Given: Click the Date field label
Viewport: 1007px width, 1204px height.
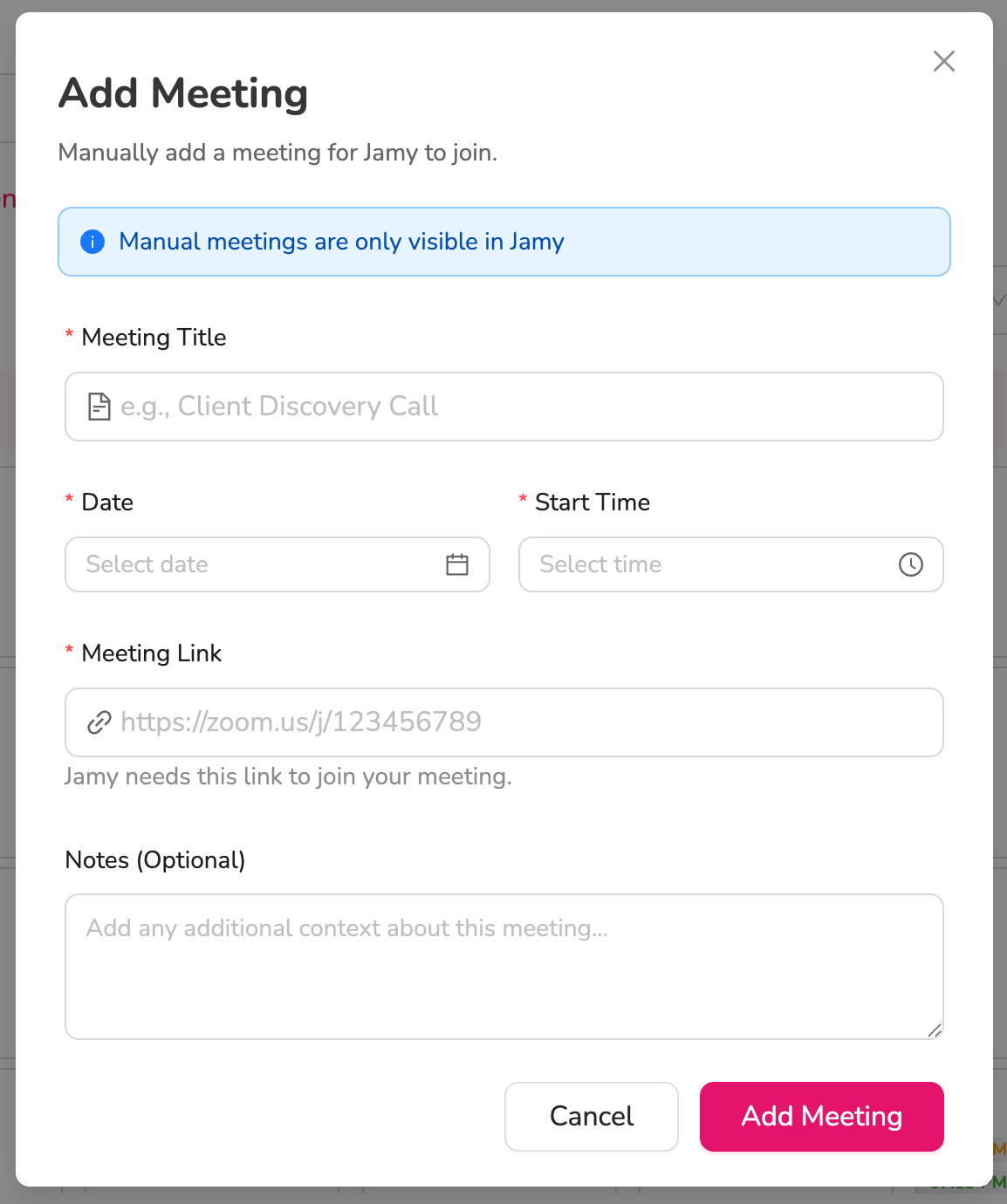Looking at the screenshot, I should (107, 503).
